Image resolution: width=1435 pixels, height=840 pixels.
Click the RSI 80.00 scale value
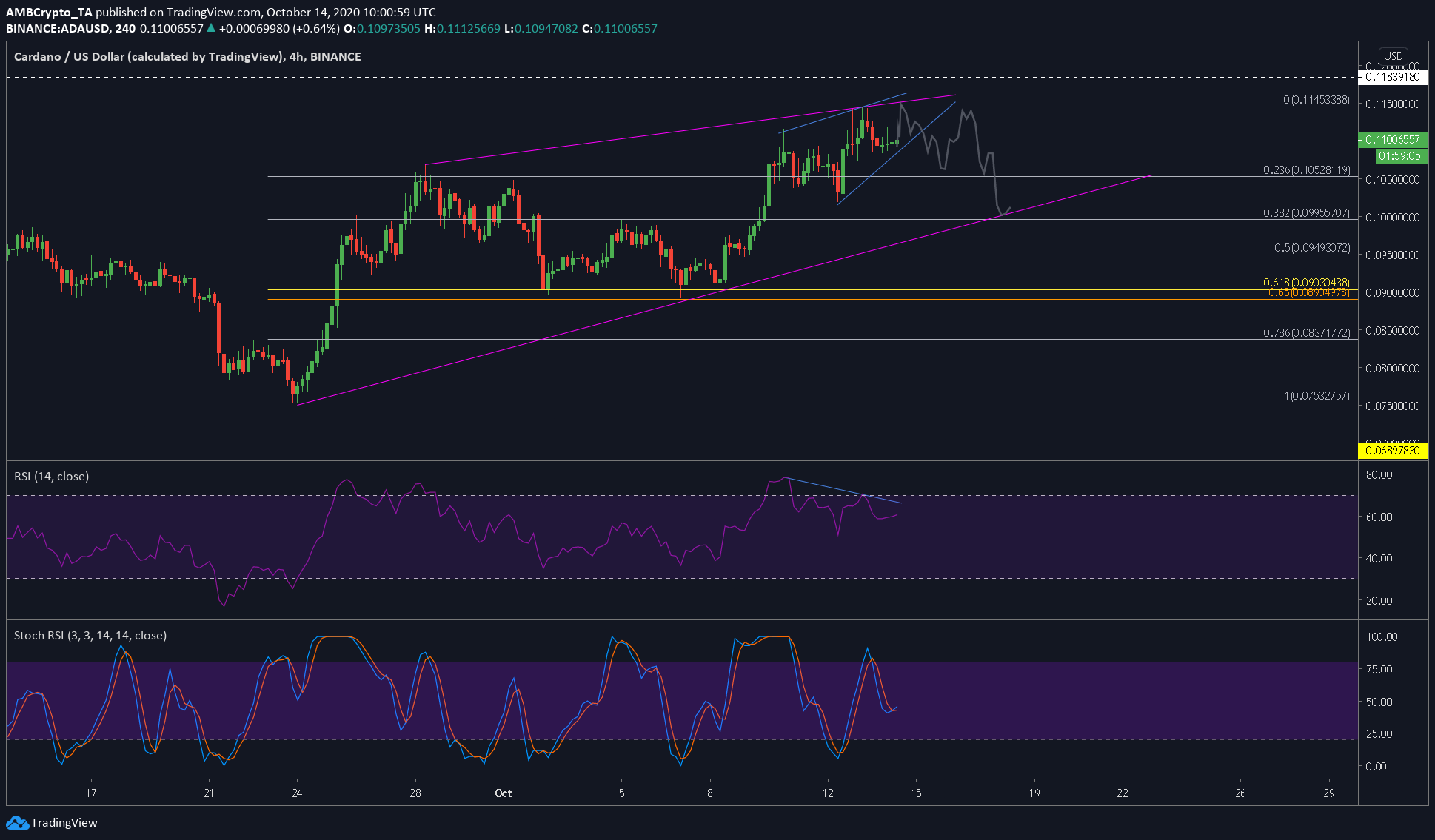point(1379,475)
